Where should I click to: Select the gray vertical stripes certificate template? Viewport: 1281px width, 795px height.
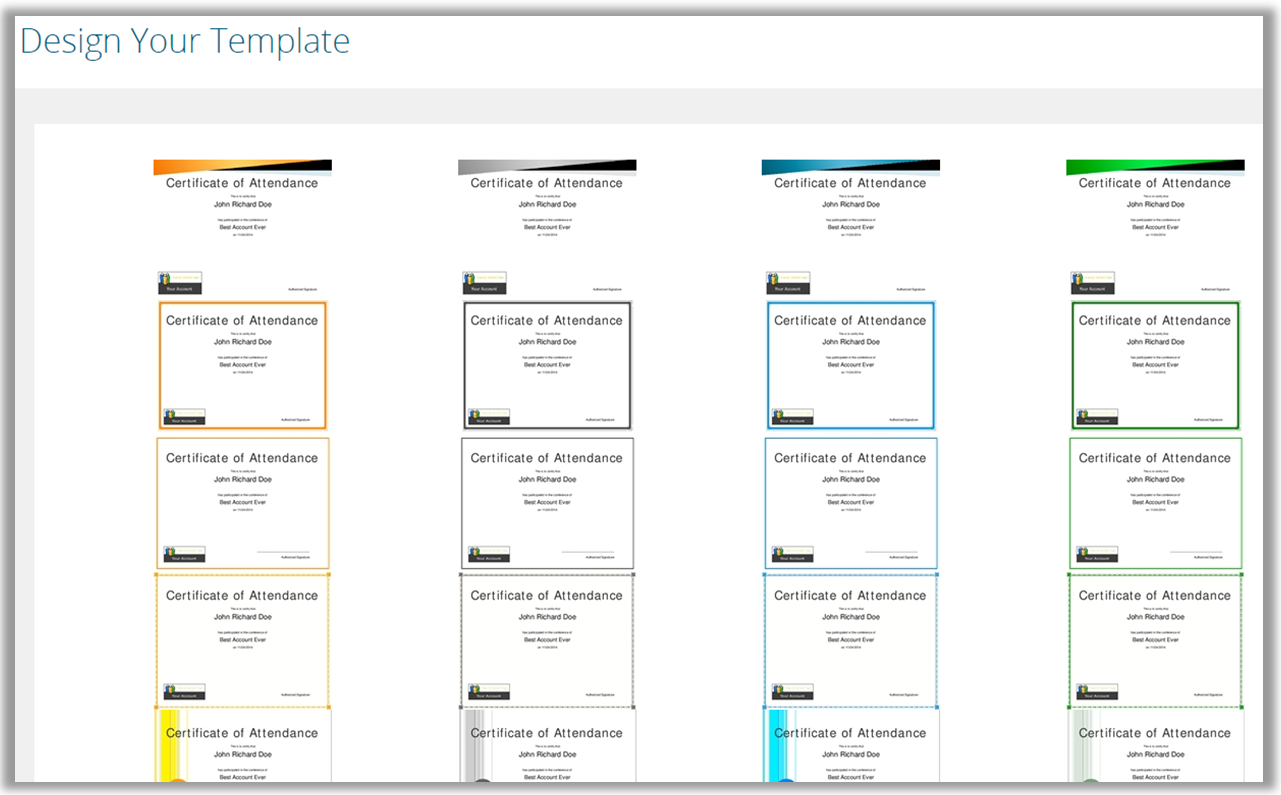pos(547,746)
